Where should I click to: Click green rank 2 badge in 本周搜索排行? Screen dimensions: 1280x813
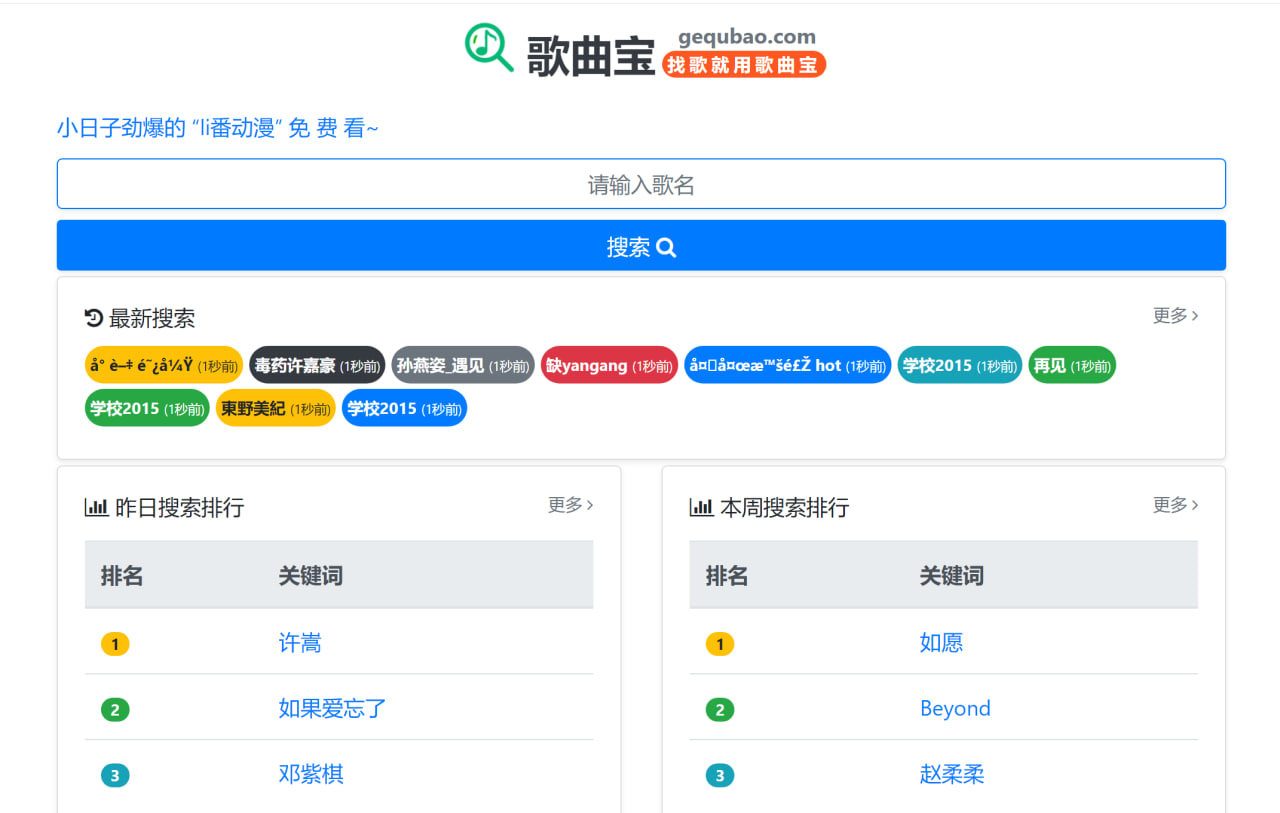(x=719, y=710)
